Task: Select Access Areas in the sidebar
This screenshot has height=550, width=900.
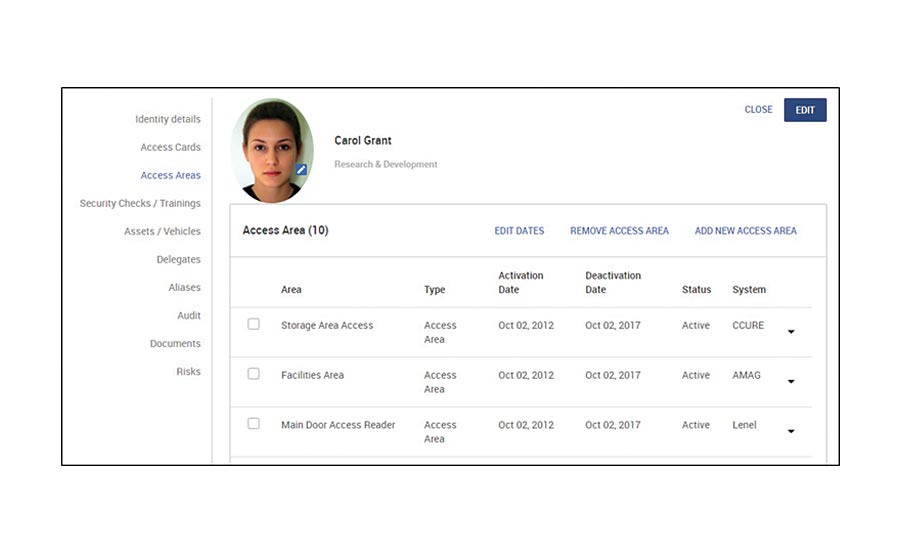Action: click(170, 175)
